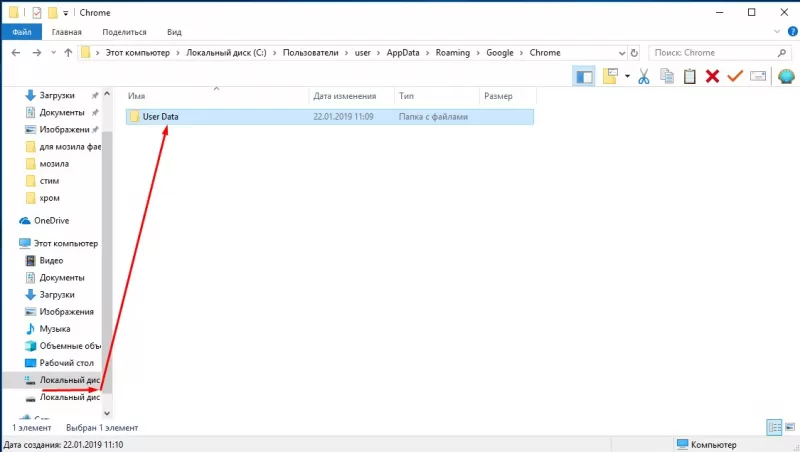Screen dimensions: 800x452
Task: Click the scissors Cut icon
Action: 644,77
